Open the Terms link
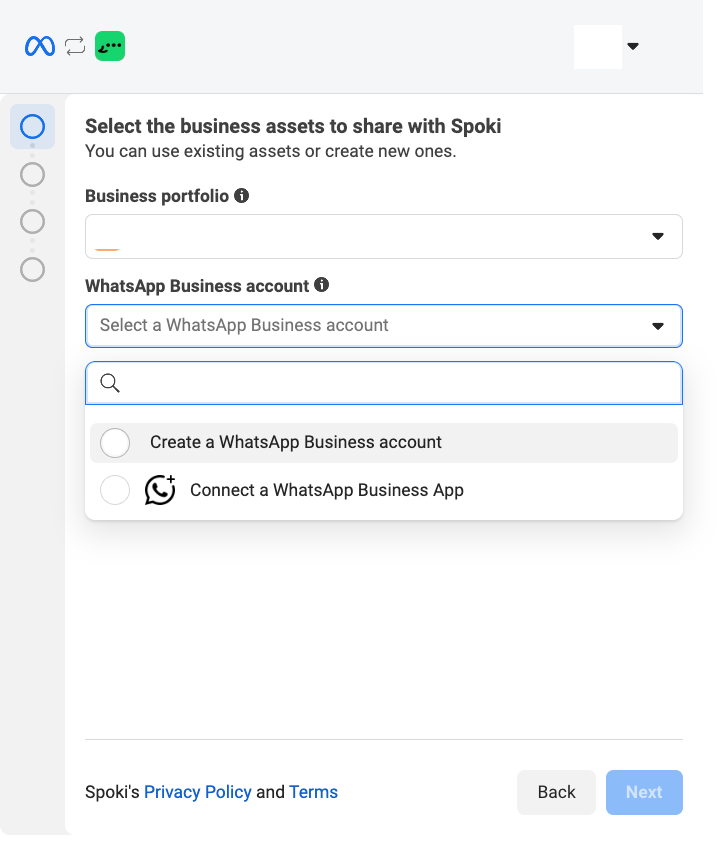 click(x=313, y=792)
